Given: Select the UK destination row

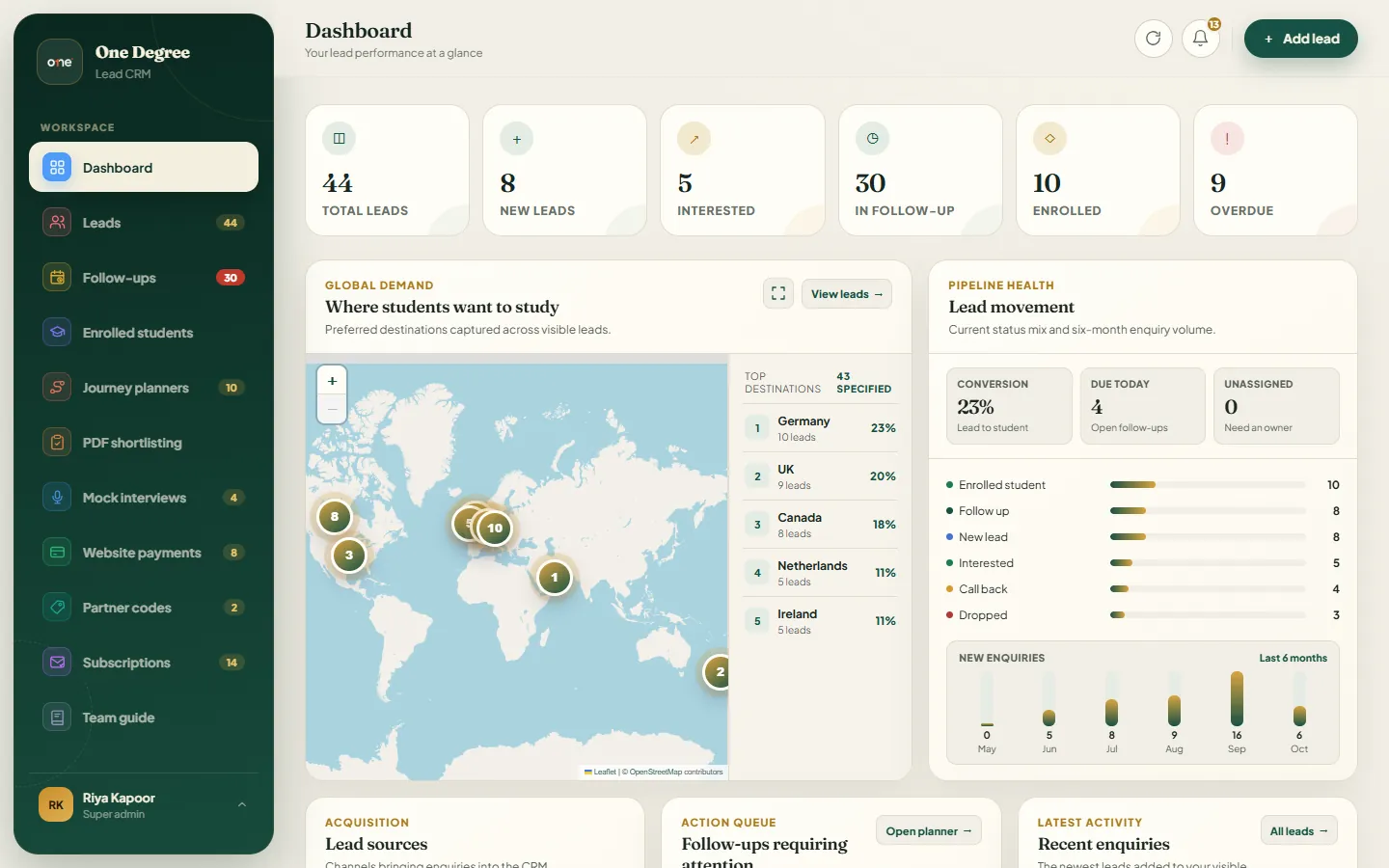Looking at the screenshot, I should (x=820, y=476).
